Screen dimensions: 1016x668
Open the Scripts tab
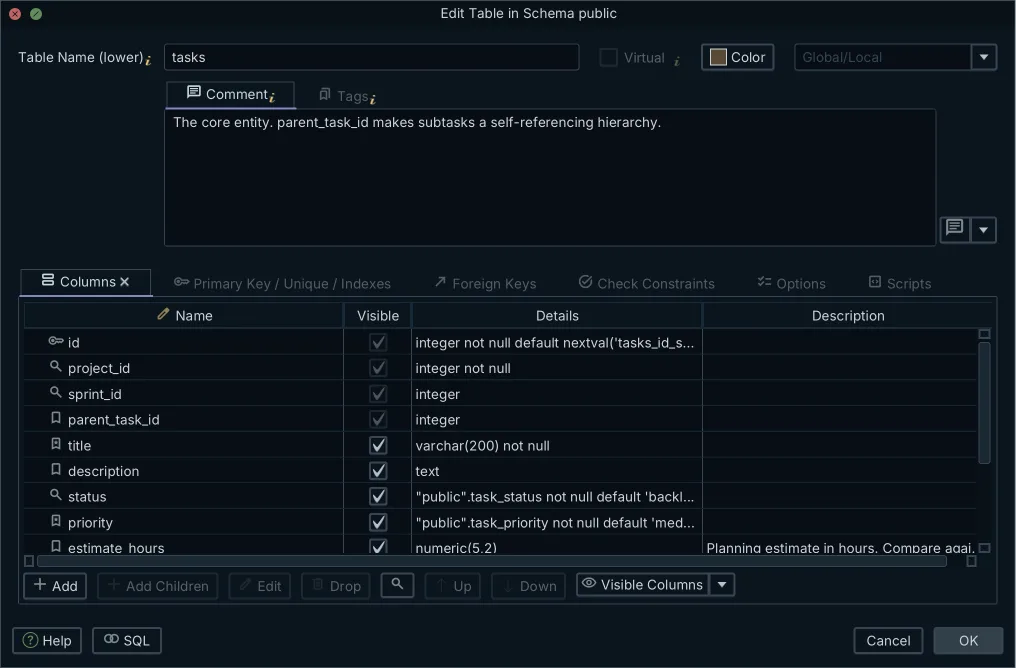pos(900,283)
